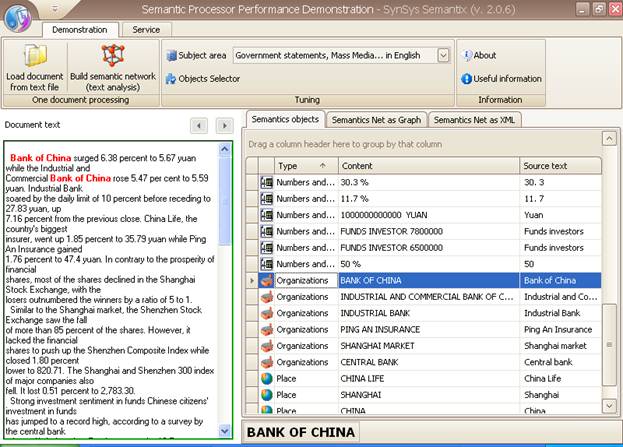This screenshot has width=623, height=447.
Task: Open the quick access toolbar dropdown arrow
Action: point(55,8)
